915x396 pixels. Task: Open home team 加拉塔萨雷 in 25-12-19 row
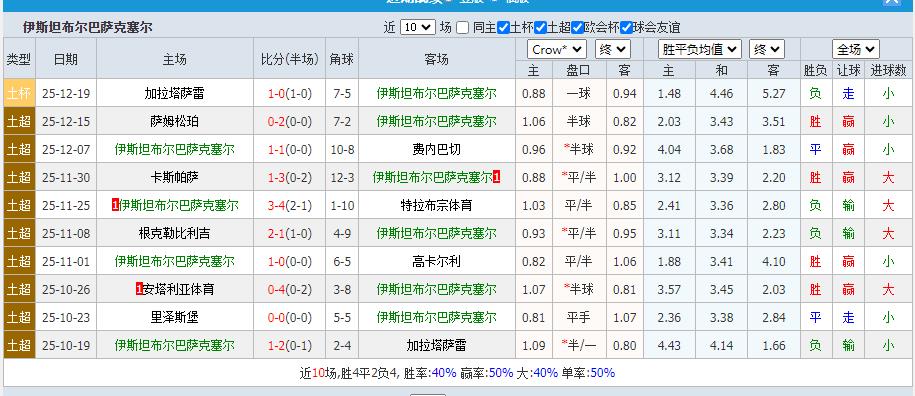[174, 93]
